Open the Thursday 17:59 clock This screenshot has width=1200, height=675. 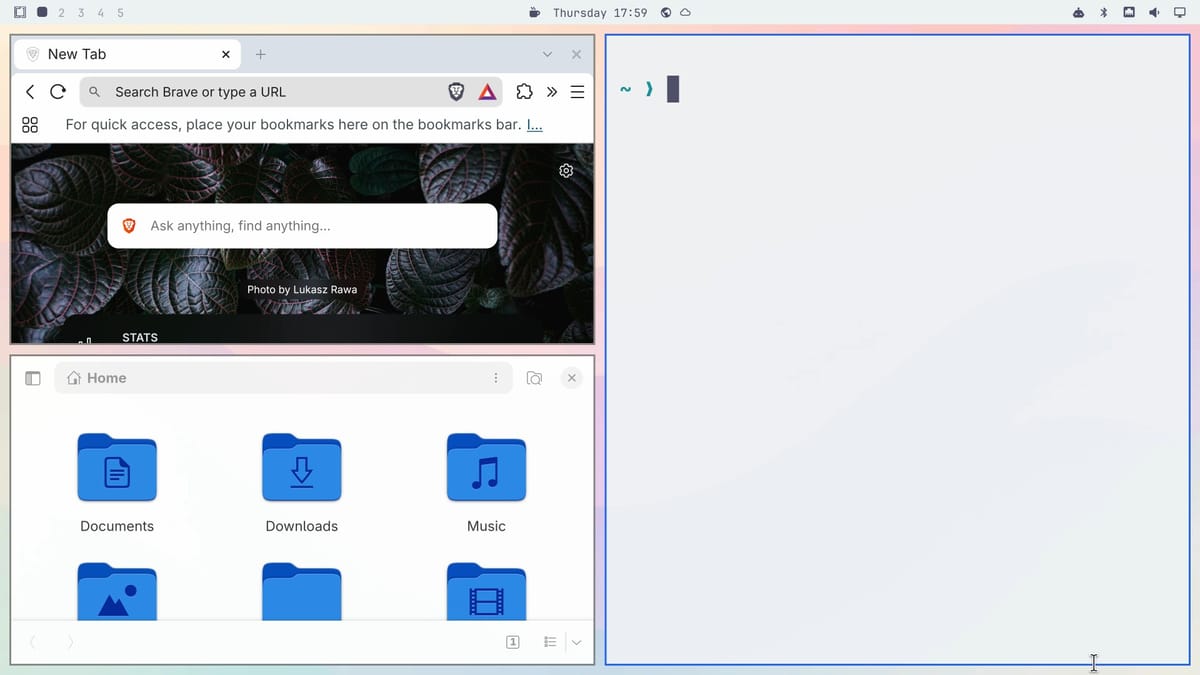pos(600,13)
